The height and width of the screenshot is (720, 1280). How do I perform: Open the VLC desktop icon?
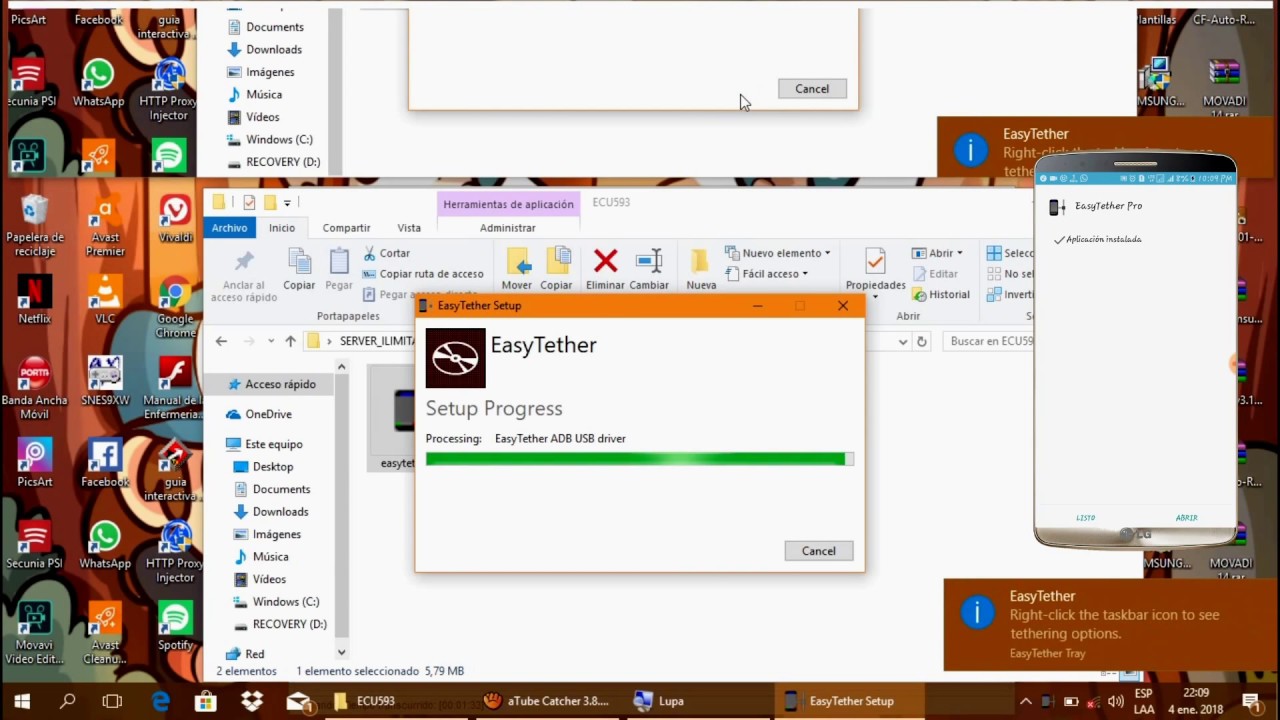[x=105, y=300]
